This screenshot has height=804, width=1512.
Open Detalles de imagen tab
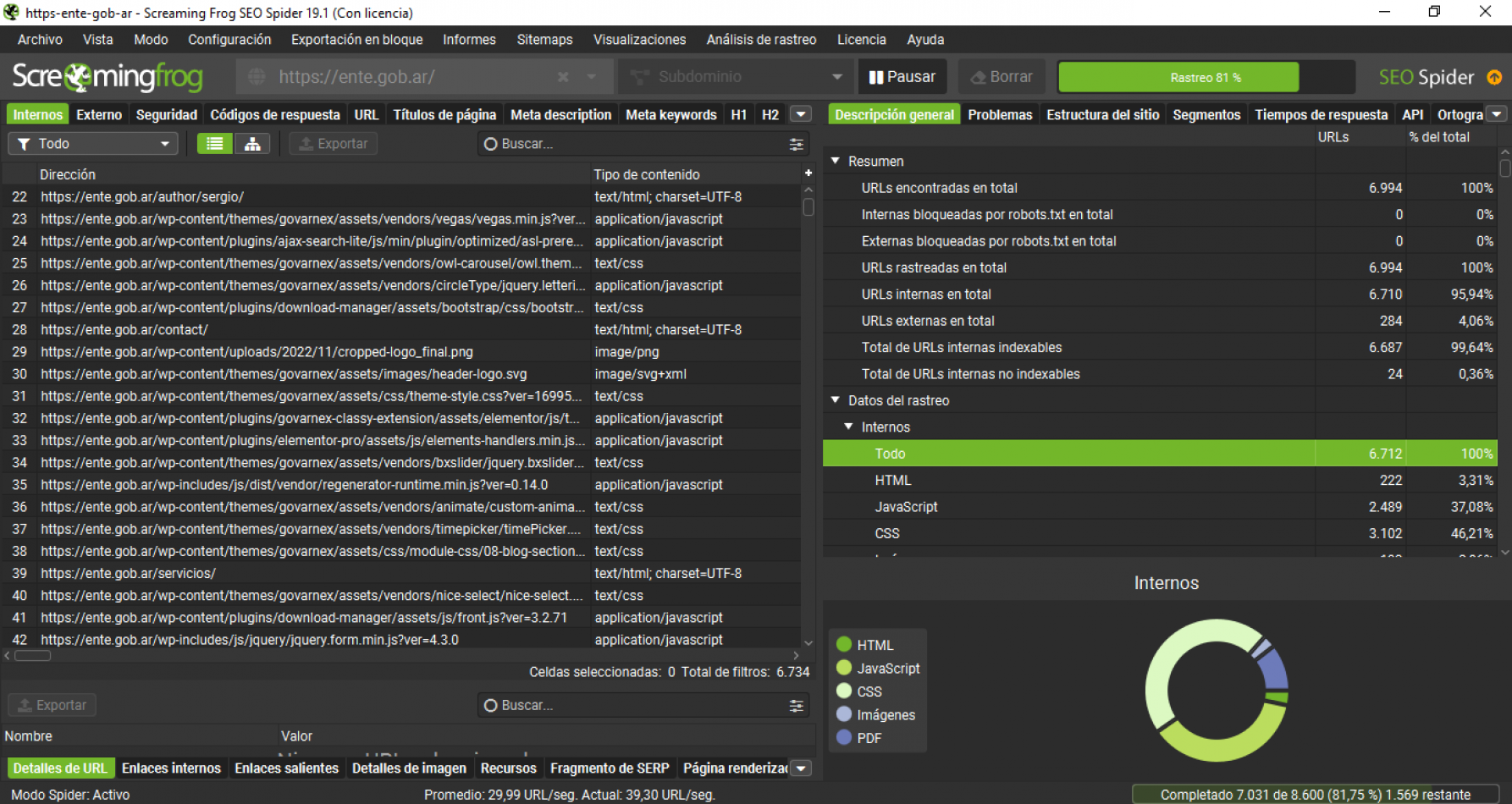coord(409,768)
